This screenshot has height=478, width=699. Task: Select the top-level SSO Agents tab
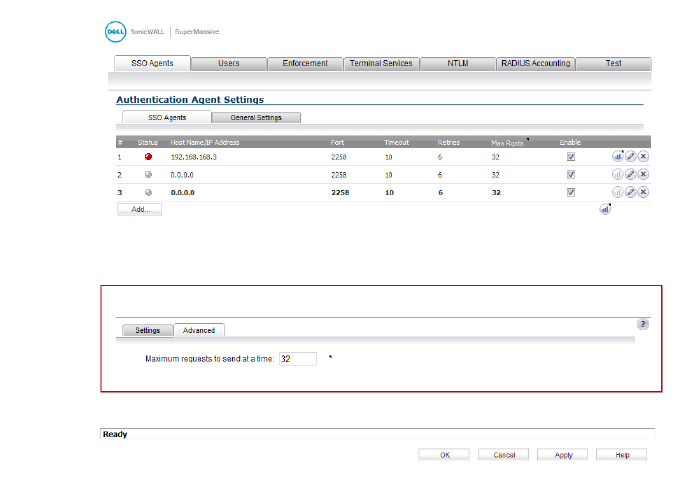(152, 63)
